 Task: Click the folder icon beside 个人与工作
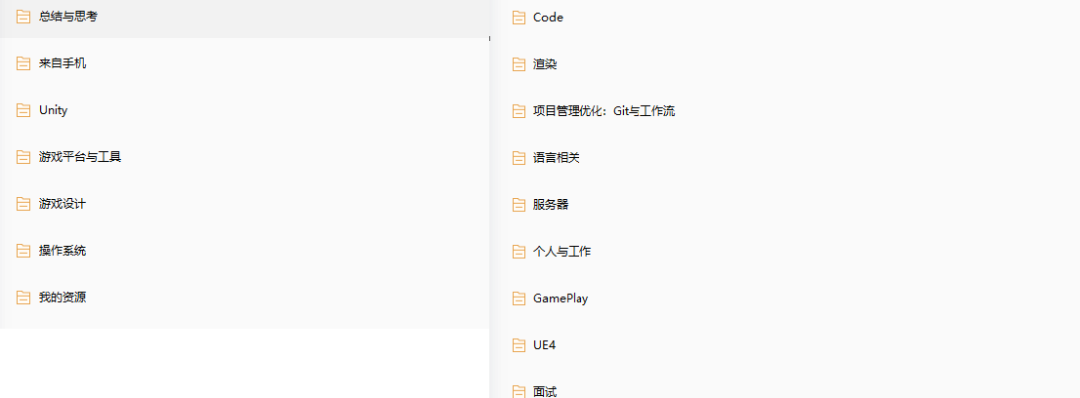coord(519,251)
